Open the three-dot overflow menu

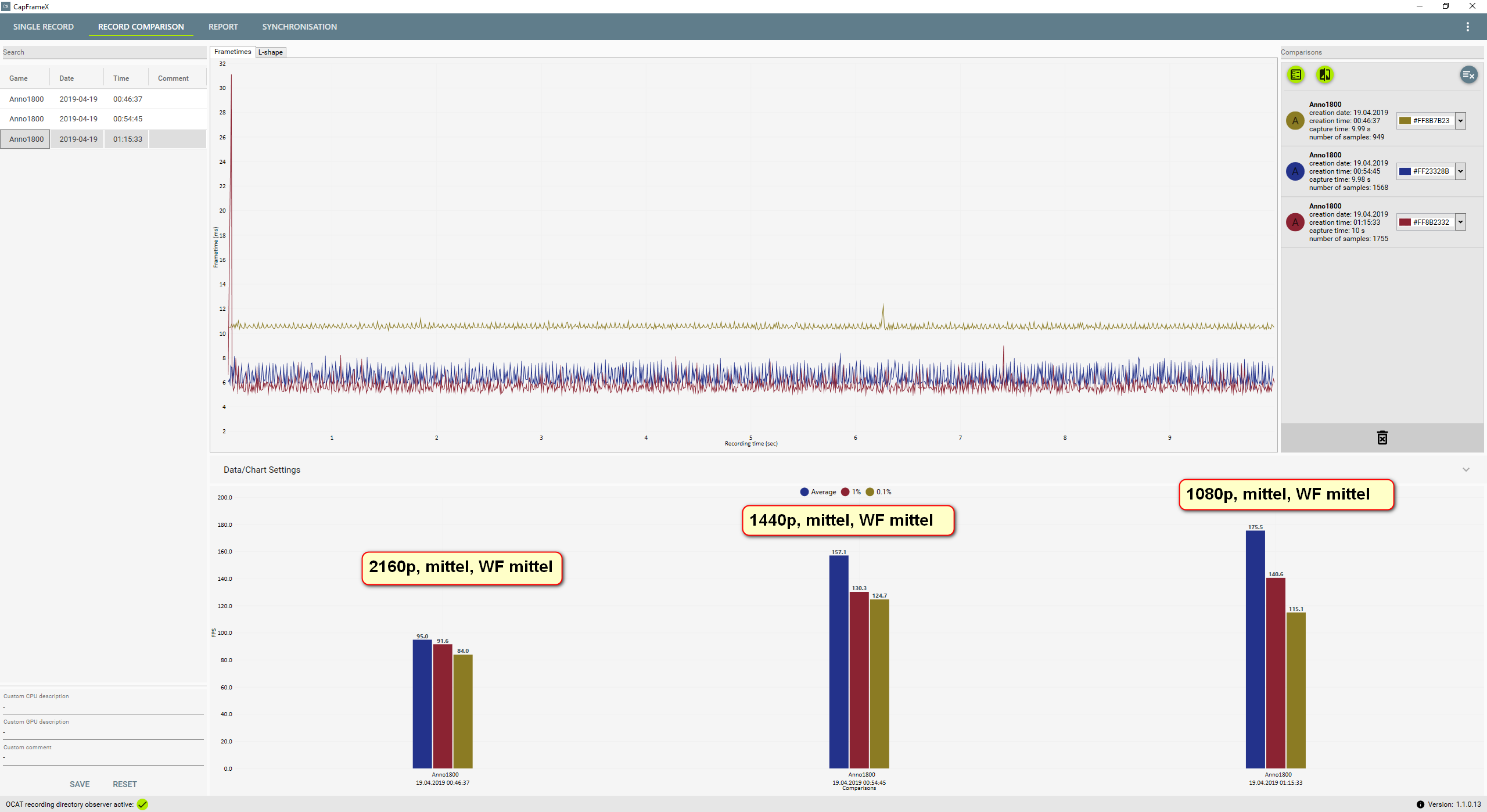pyautogui.click(x=1467, y=27)
